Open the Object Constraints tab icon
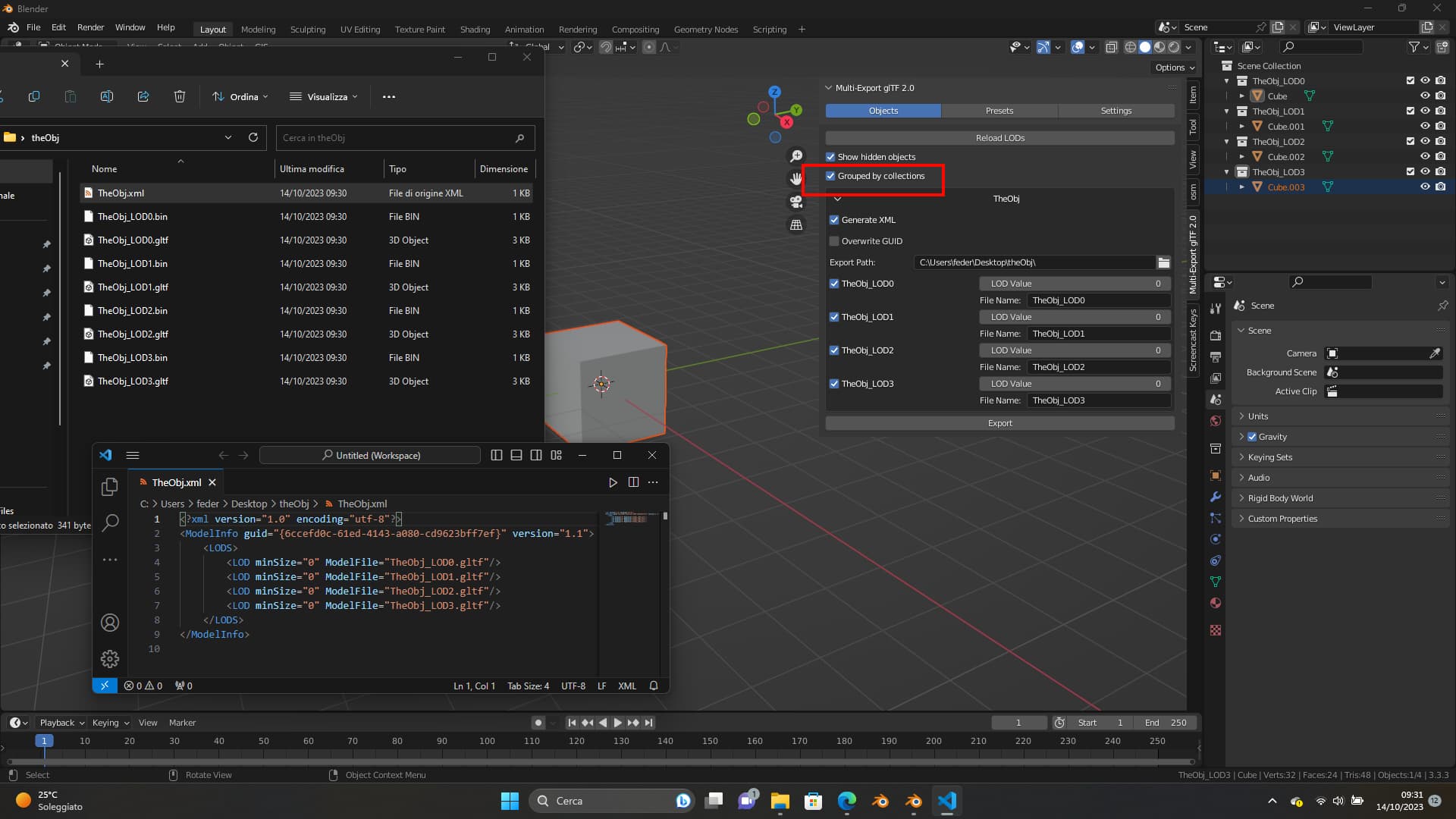Viewport: 1456px width, 819px height. point(1216,560)
